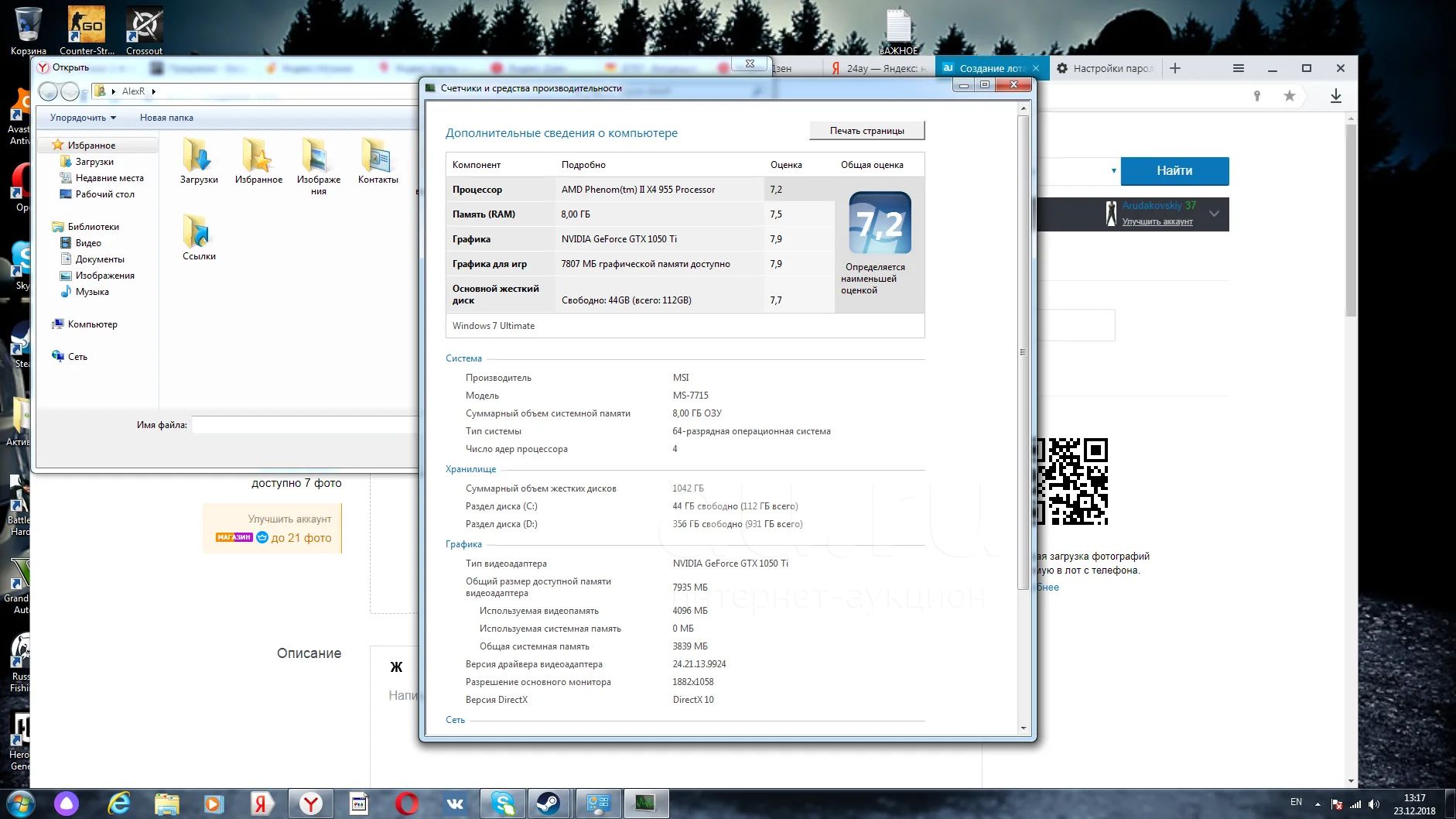
Task: Click the back arrow in the Open dialog
Action: pyautogui.click(x=49, y=91)
